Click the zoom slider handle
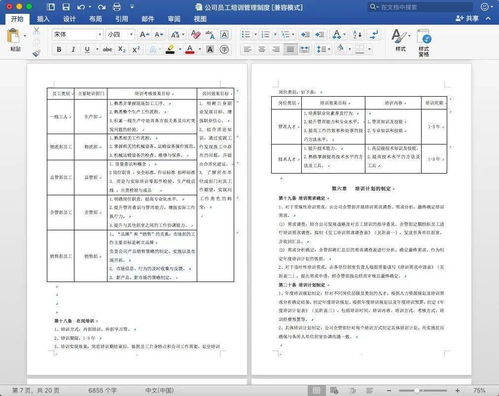Screen dimensions: 499x396 coord(417,390)
